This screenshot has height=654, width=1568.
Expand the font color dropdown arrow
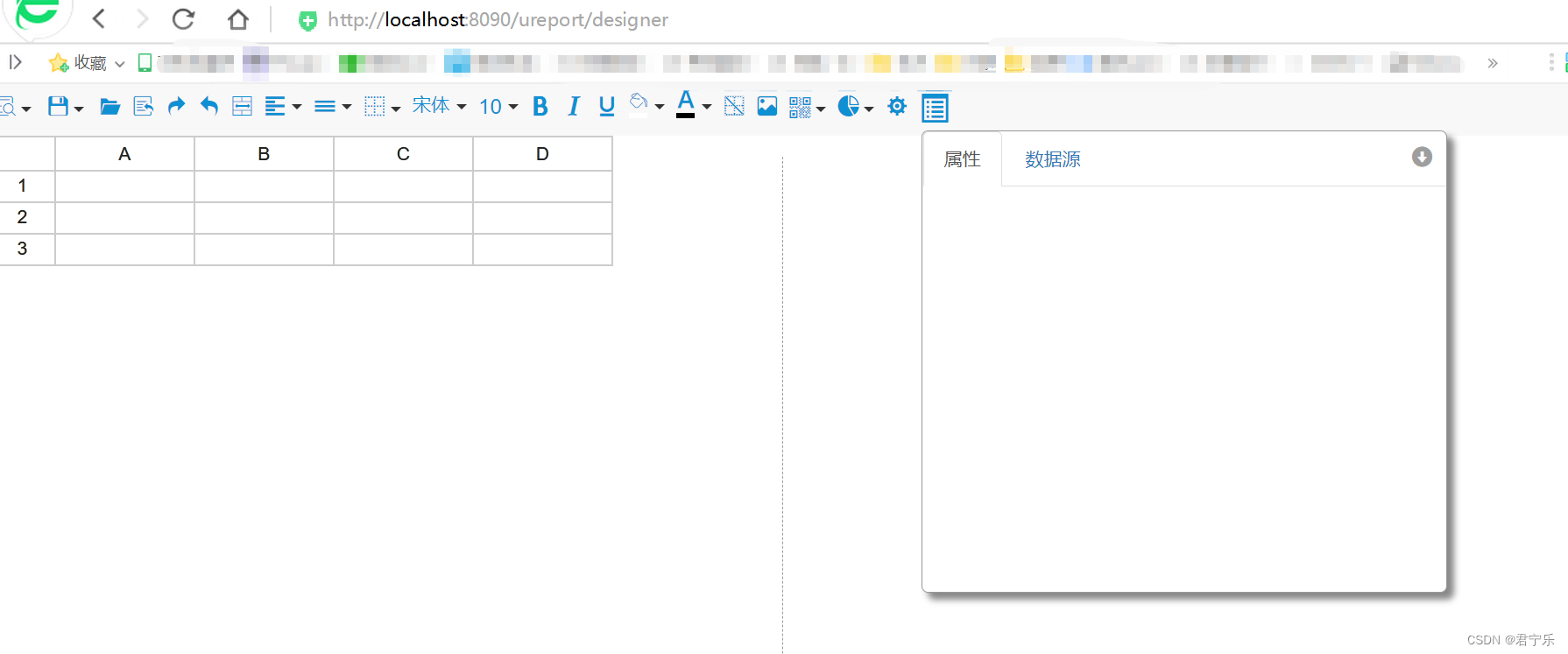(x=707, y=108)
